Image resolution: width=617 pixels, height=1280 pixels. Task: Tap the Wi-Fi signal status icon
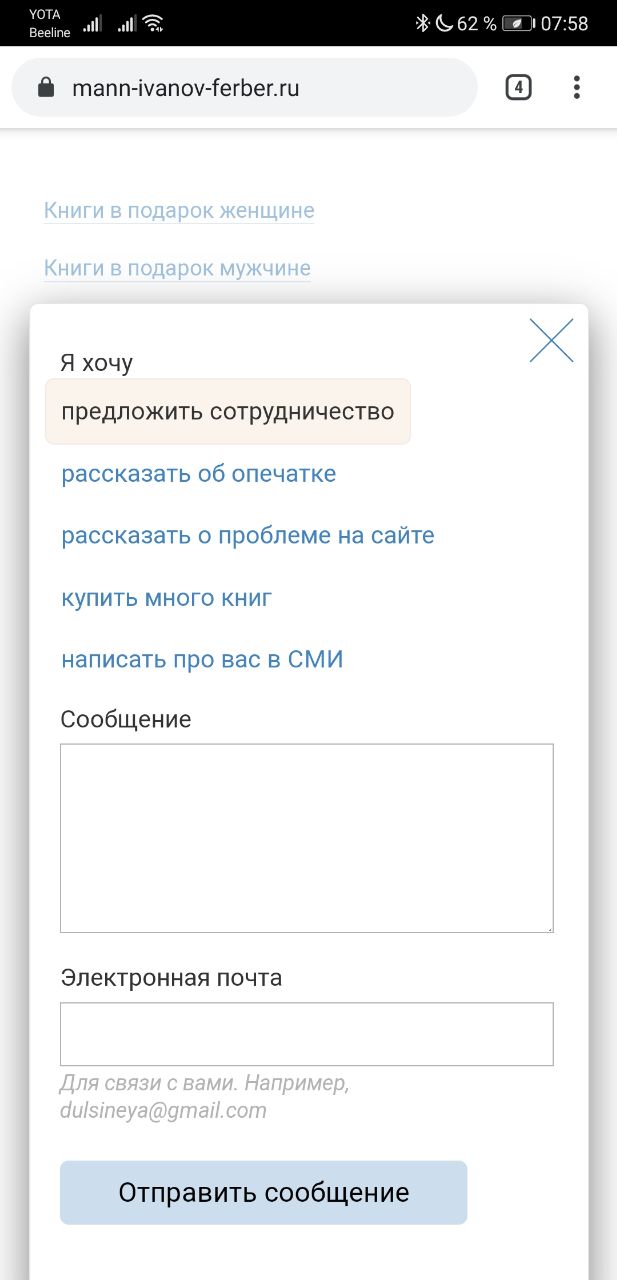(153, 23)
